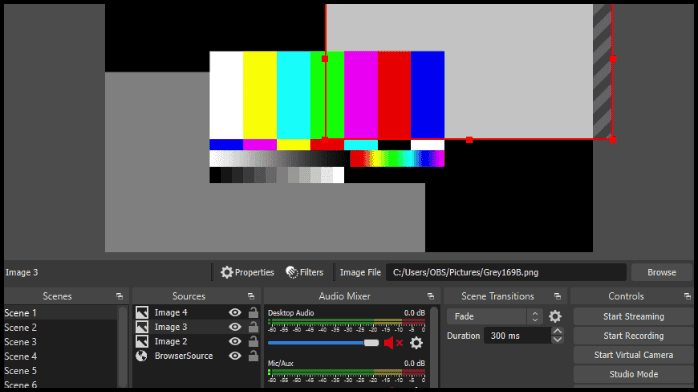Click the image icon of Image 3
Screen dimensions: 698x392
coord(142,327)
